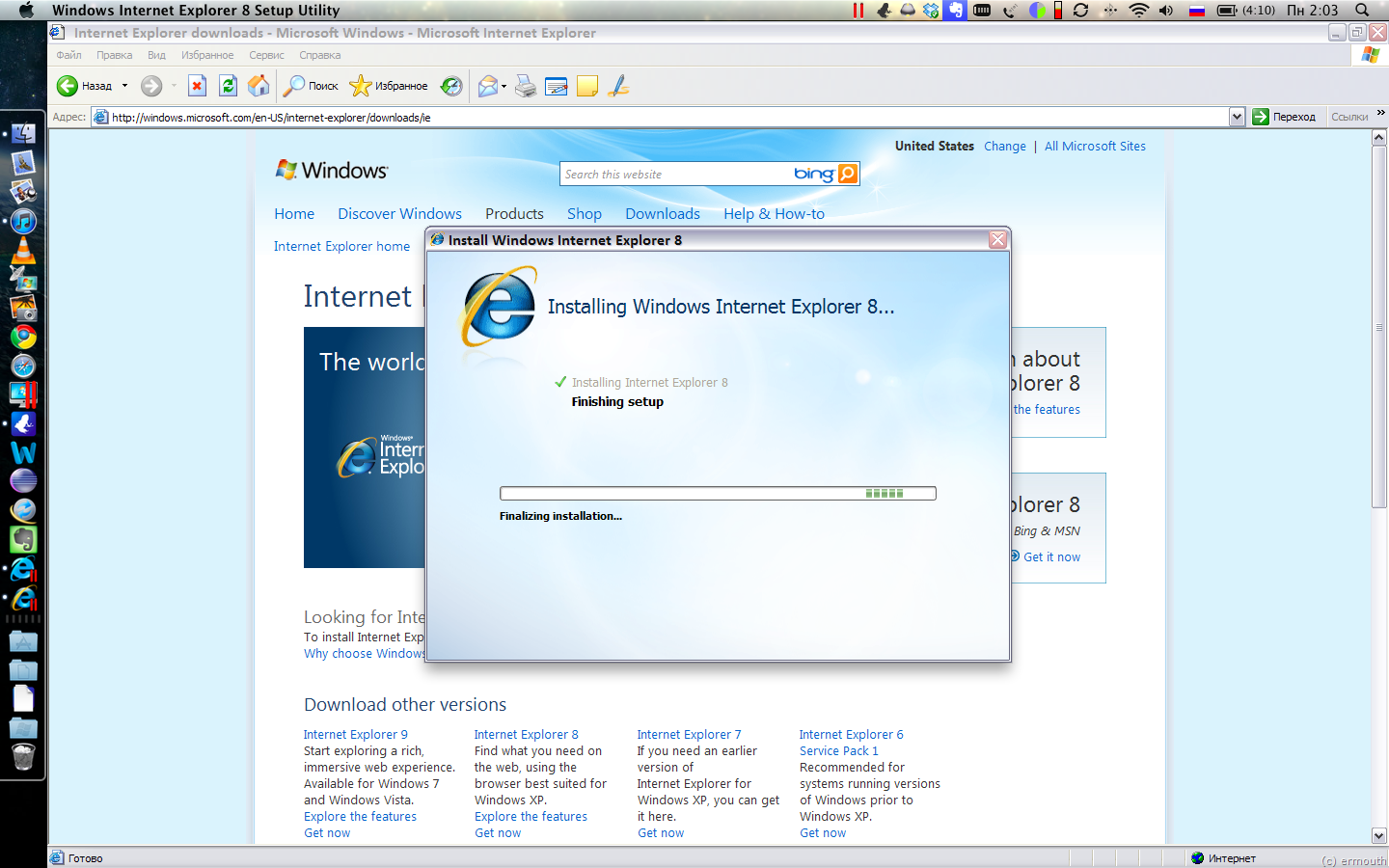Open Evernote elephant icon in Dock
The image size is (1389, 868).
pyautogui.click(x=23, y=539)
